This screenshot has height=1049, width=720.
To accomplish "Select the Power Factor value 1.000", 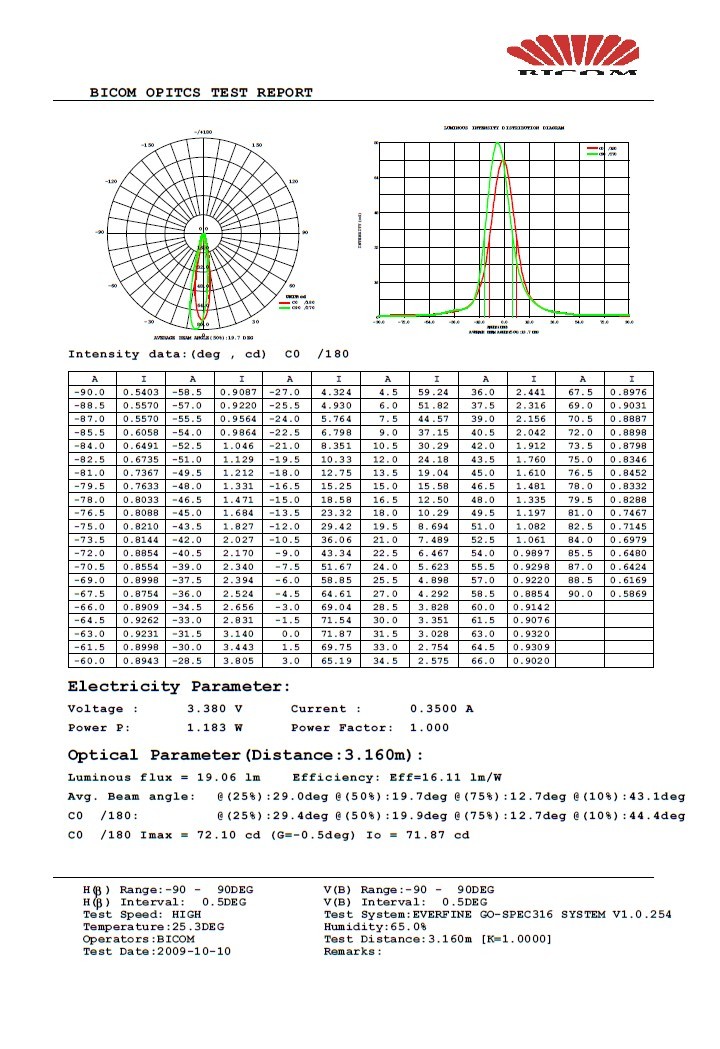I will click(x=430, y=727).
